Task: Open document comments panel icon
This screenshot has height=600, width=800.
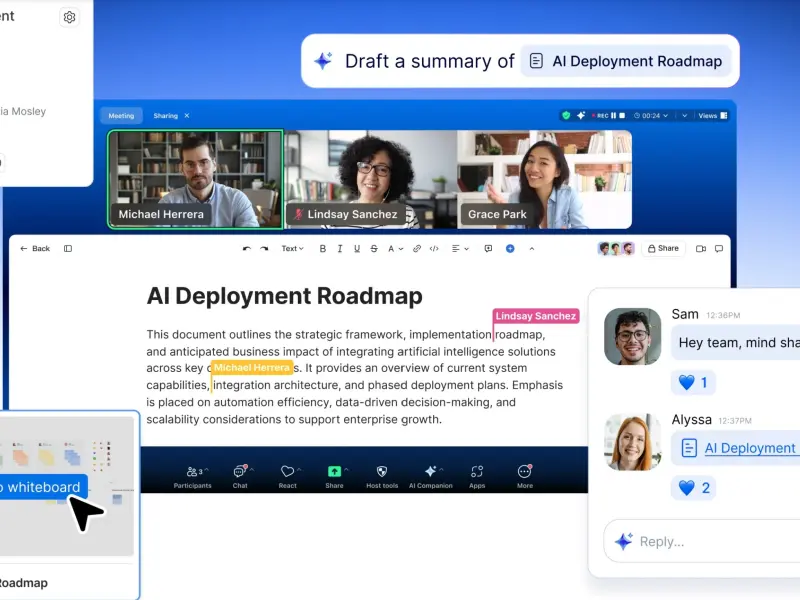Action: pos(719,248)
